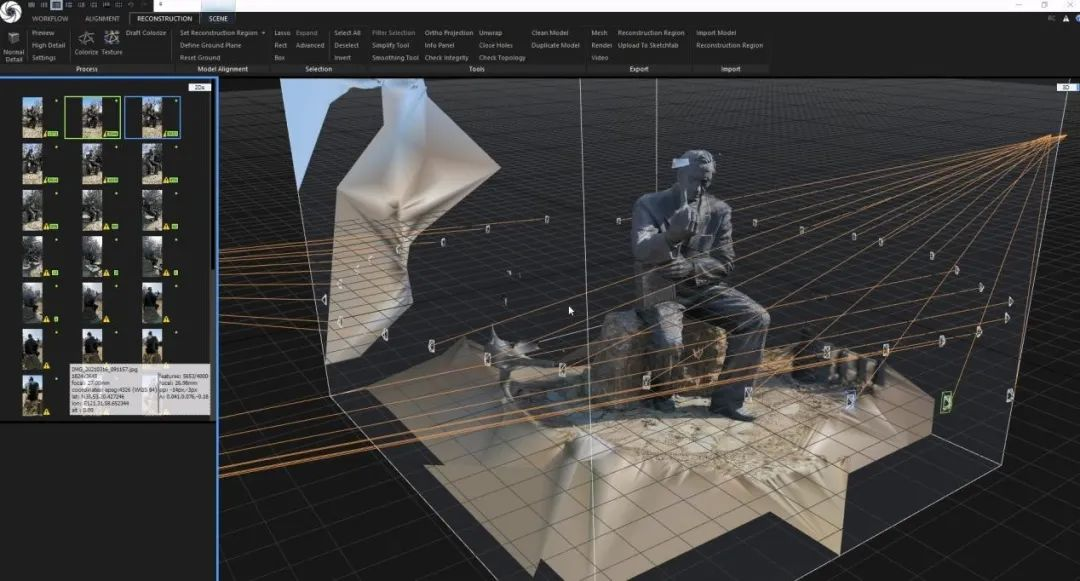Run the Colorize tool icon
This screenshot has height=581, width=1080.
pyautogui.click(x=86, y=38)
